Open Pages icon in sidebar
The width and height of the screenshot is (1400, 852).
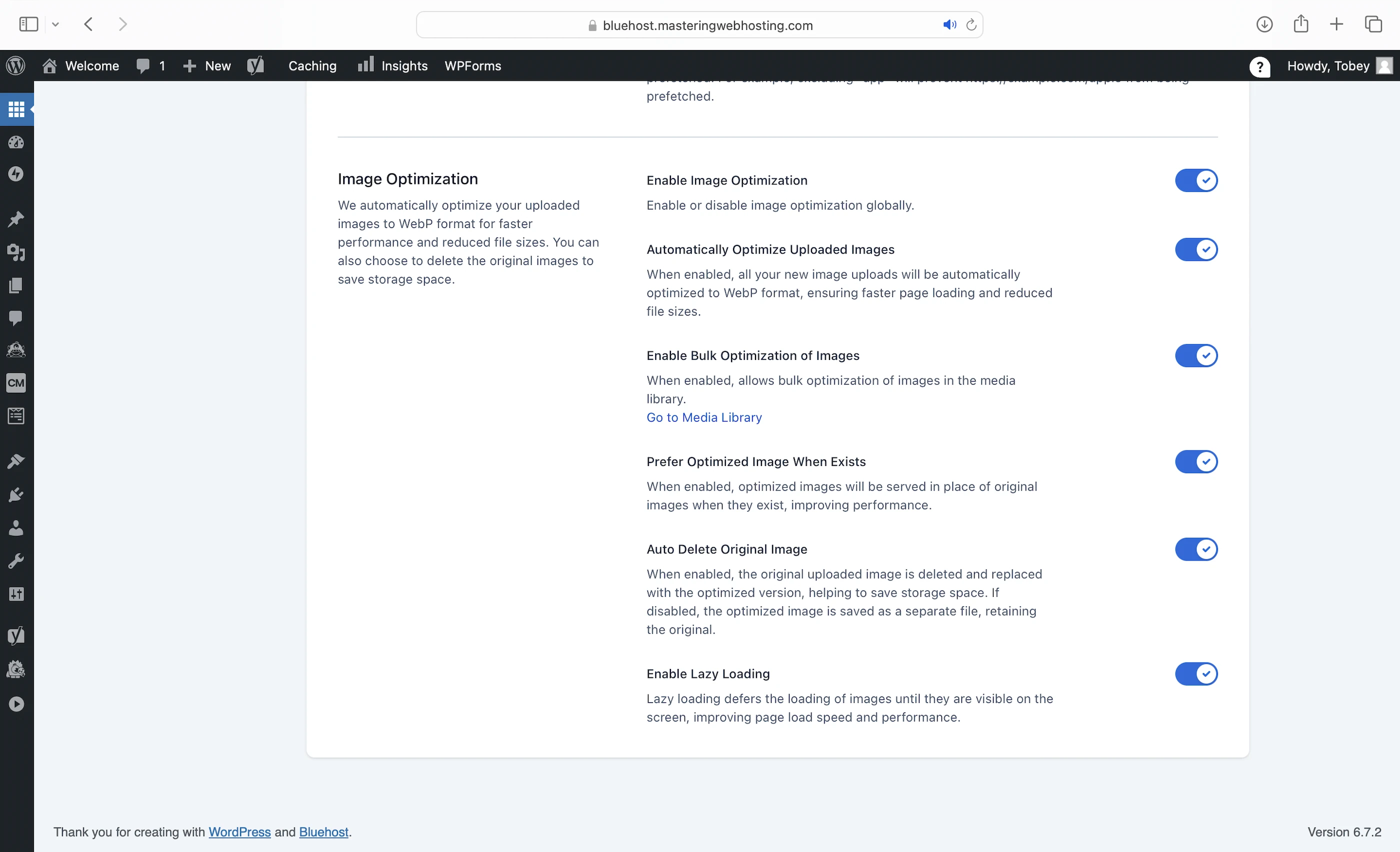pos(16,285)
